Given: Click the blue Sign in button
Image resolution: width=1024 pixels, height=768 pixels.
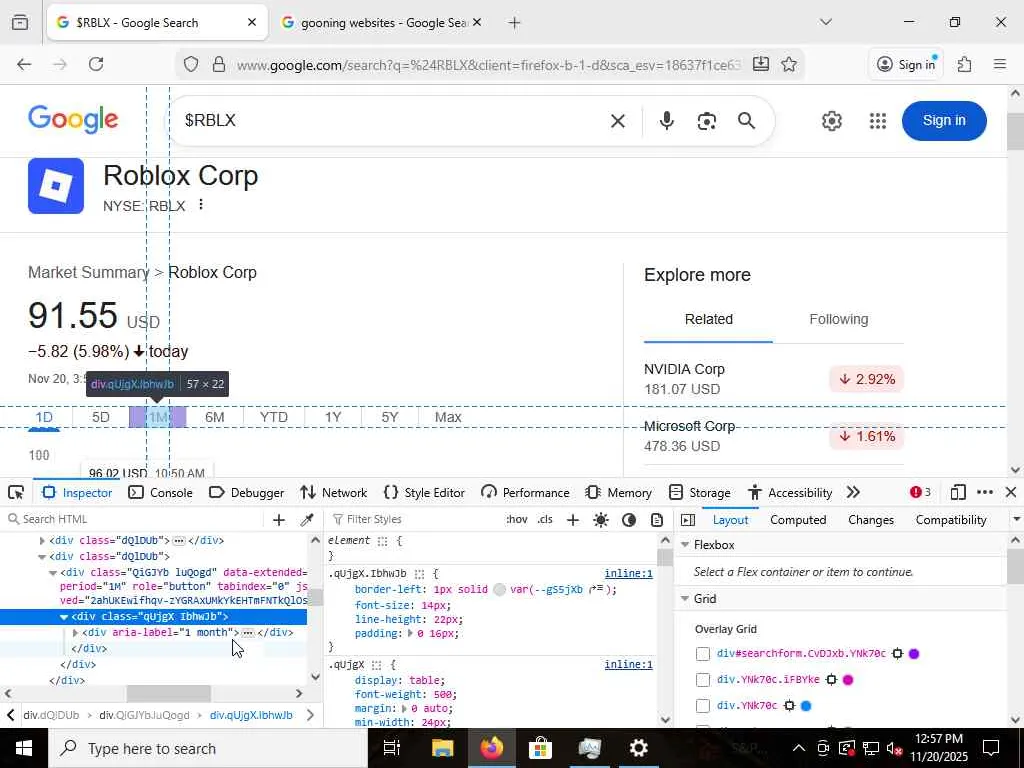Looking at the screenshot, I should pos(944,121).
